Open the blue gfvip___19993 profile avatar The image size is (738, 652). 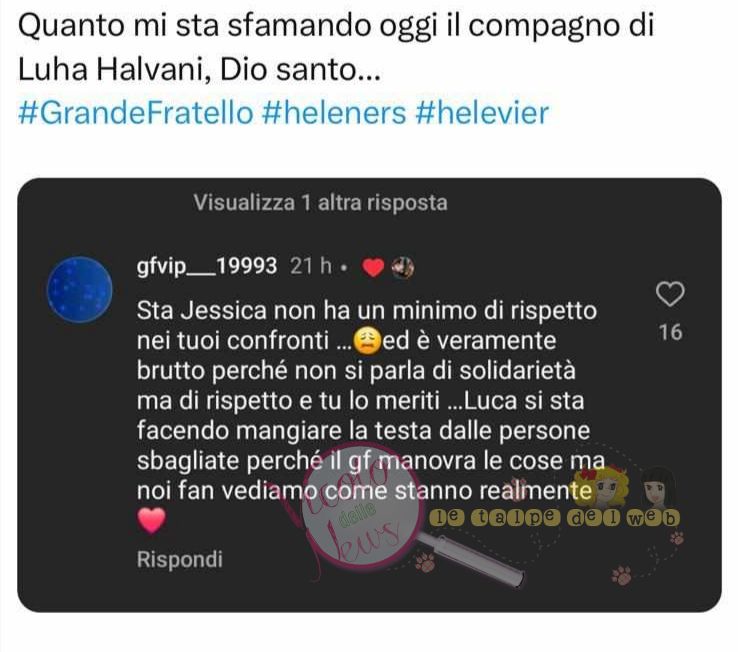tap(80, 289)
